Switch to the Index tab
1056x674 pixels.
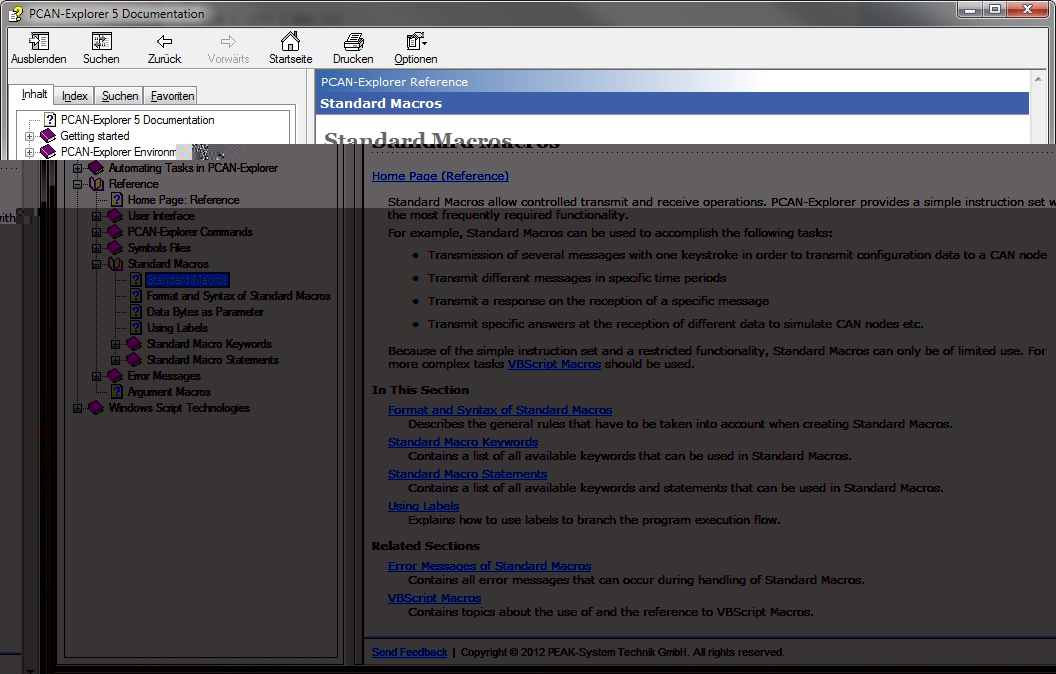[75, 96]
